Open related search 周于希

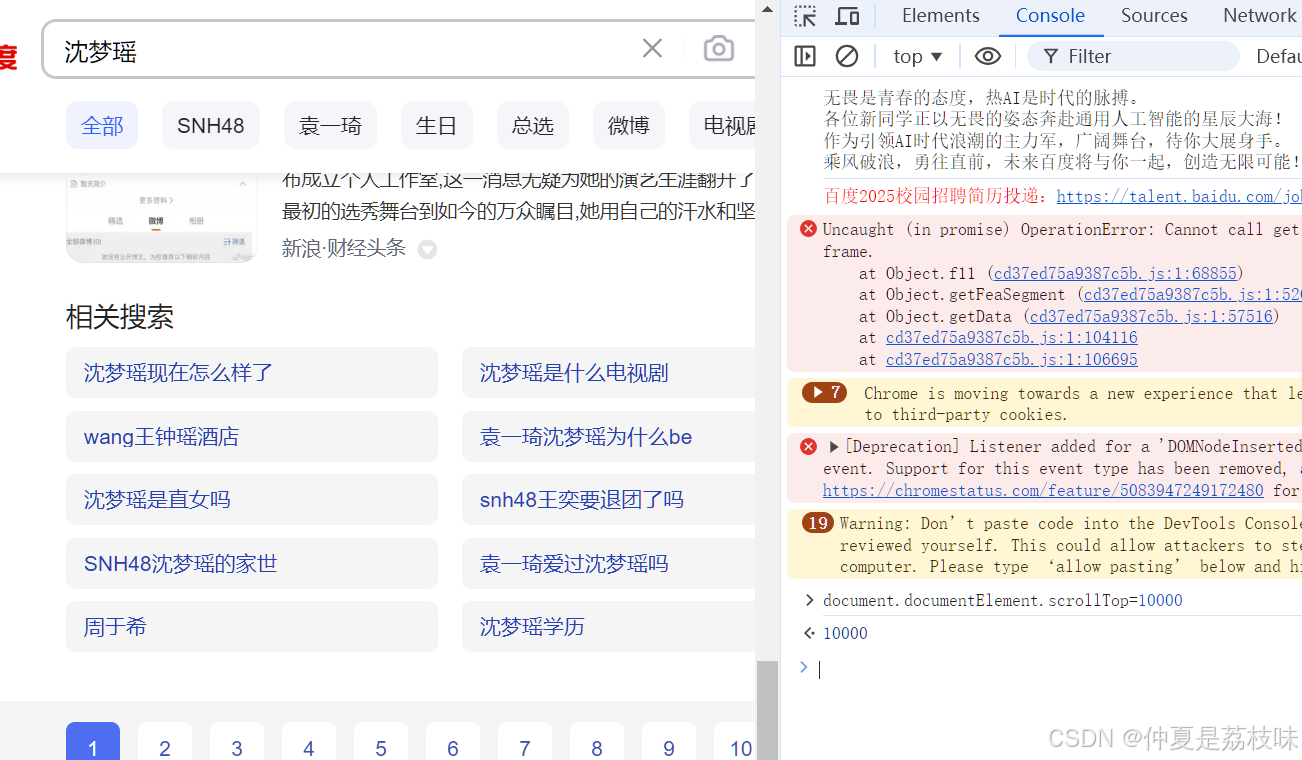point(252,627)
